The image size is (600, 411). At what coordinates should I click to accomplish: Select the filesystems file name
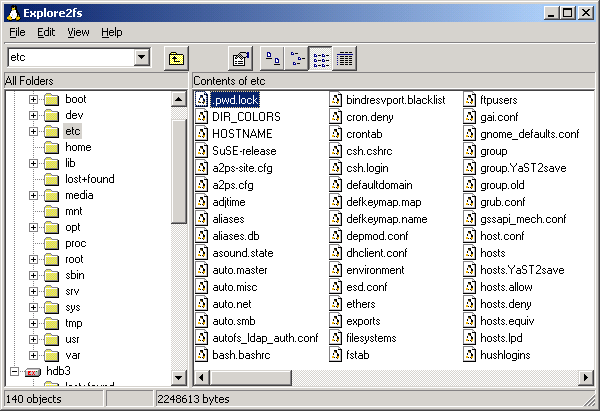click(371, 338)
